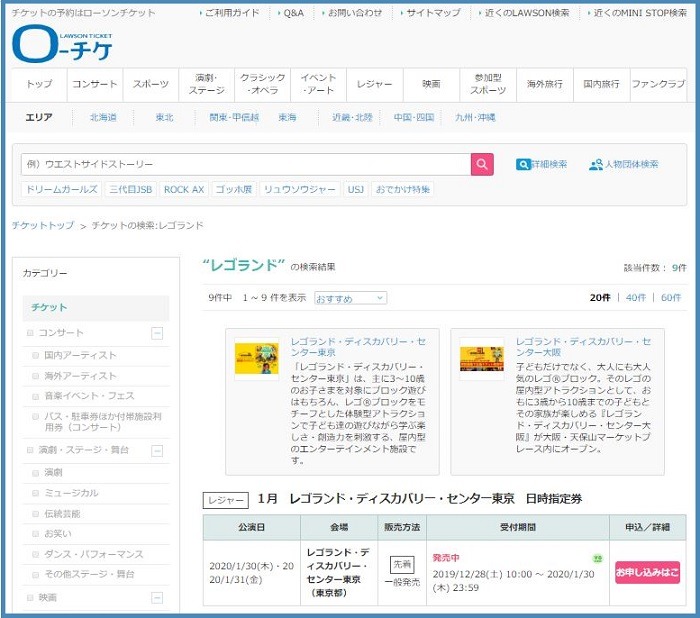This screenshot has width=700, height=618.
Task: Show 60件 results per page
Action: (x=671, y=297)
